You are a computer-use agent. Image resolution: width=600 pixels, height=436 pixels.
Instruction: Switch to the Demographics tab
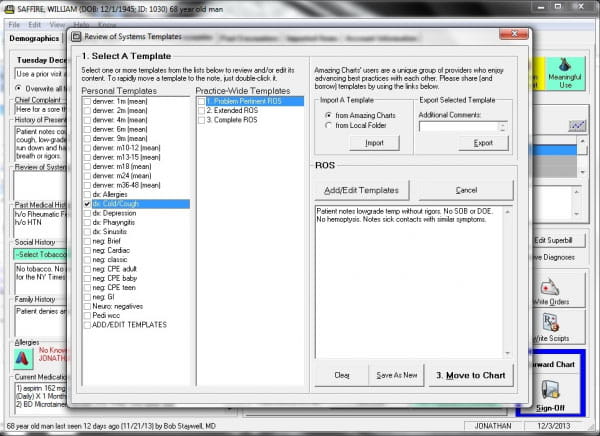coord(34,38)
